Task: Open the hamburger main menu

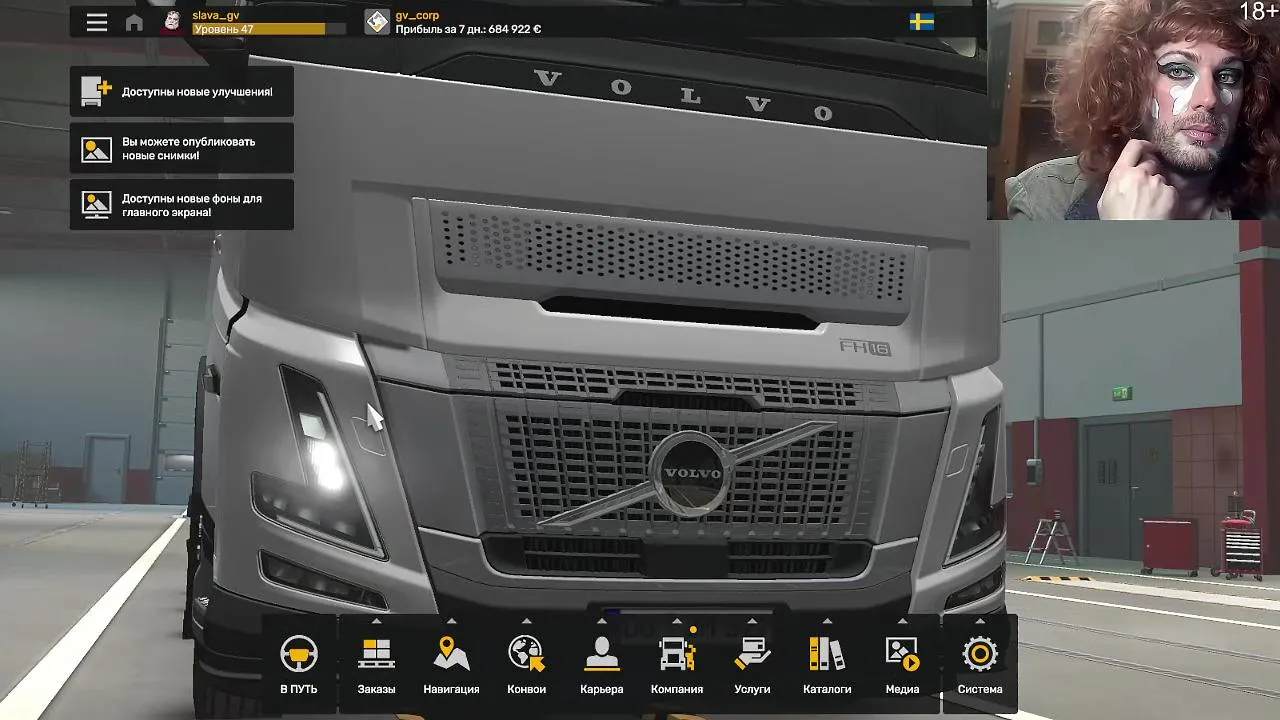Action: [97, 22]
